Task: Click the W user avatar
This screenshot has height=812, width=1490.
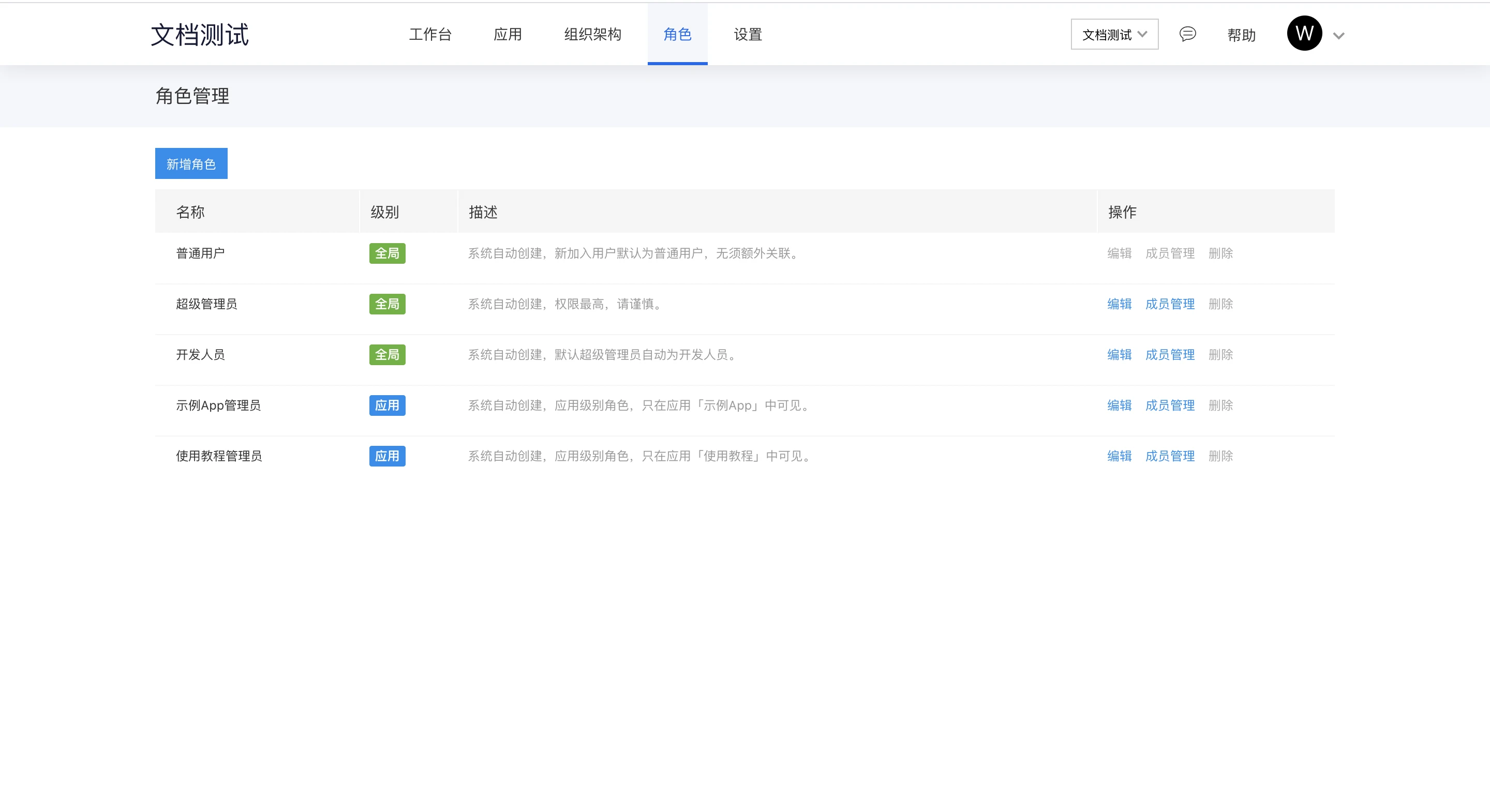Action: pos(1304,34)
